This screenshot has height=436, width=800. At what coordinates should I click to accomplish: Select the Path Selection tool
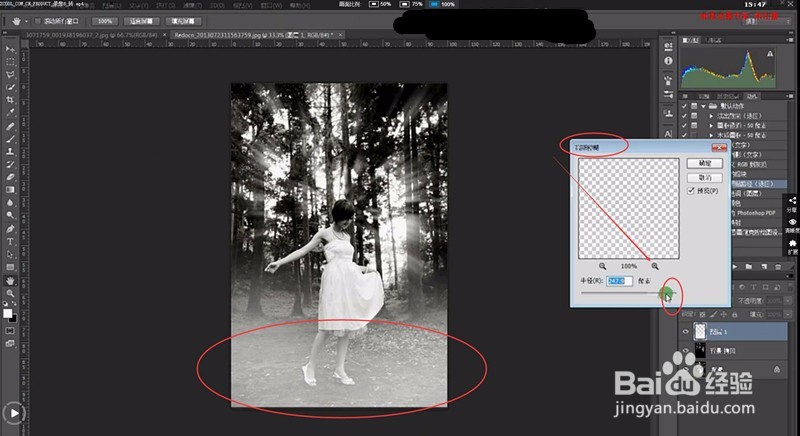pyautogui.click(x=10, y=254)
